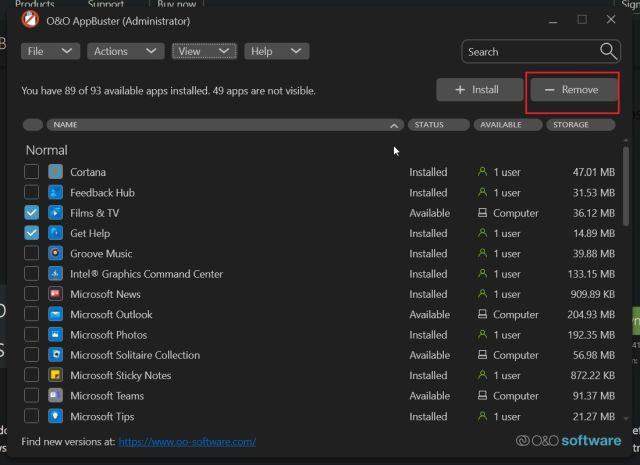
Task: Toggle the select-all header checkbox
Action: coord(33,125)
